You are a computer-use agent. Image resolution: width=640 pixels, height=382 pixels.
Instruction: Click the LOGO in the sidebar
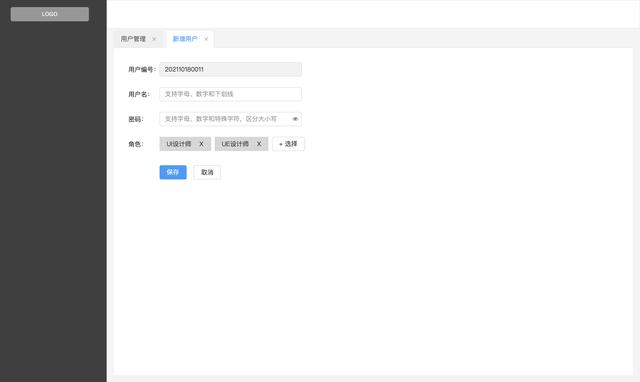coord(50,14)
